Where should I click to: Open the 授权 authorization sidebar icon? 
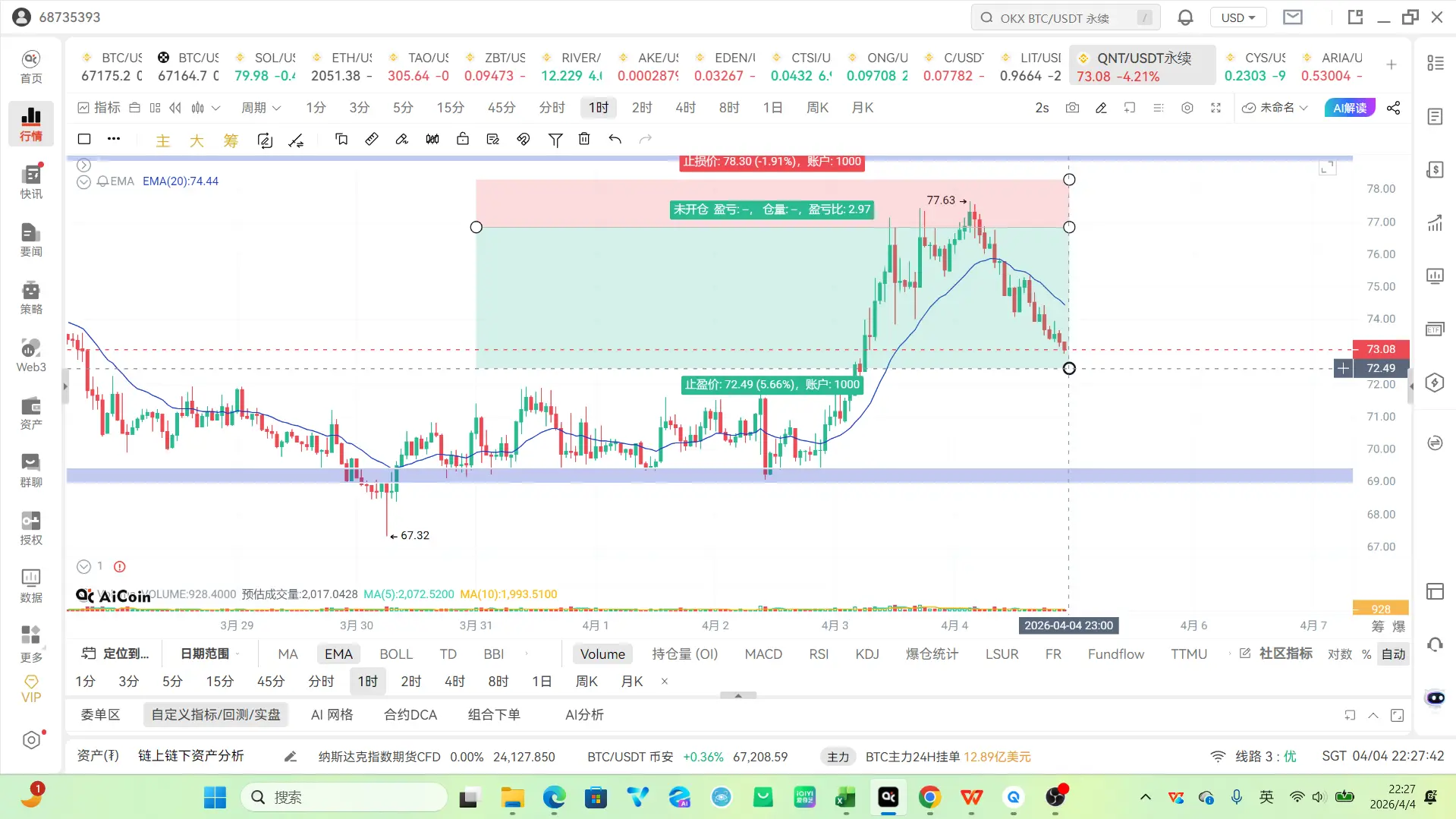[31, 528]
